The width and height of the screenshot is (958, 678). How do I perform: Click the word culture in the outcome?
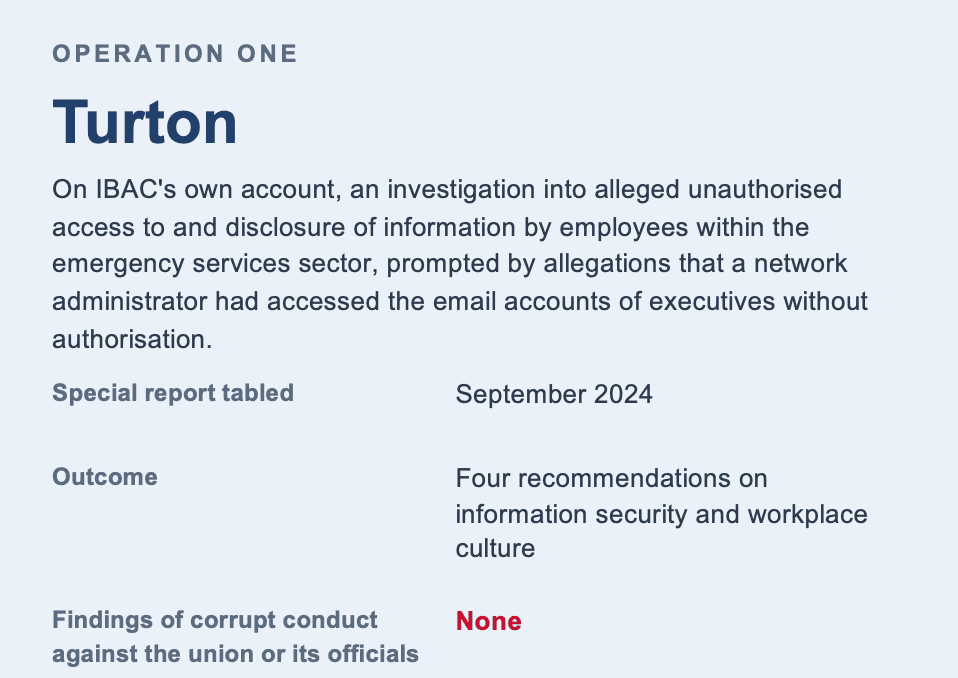pyautogui.click(x=495, y=549)
